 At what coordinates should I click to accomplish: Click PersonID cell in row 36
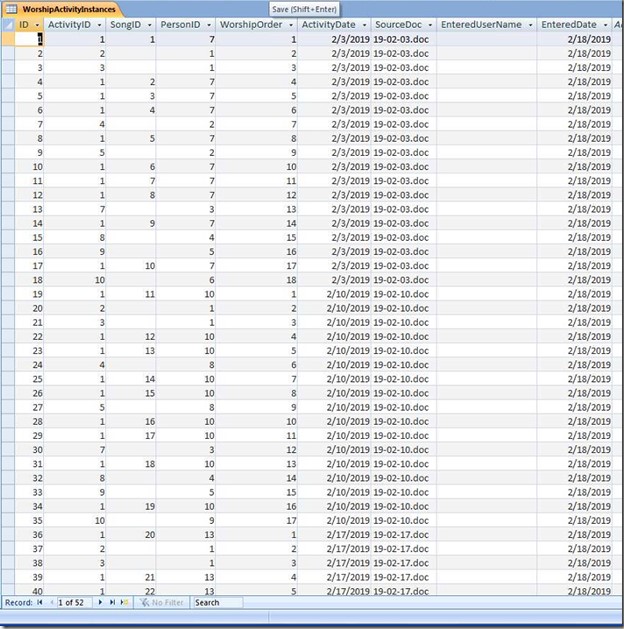pyautogui.click(x=186, y=535)
